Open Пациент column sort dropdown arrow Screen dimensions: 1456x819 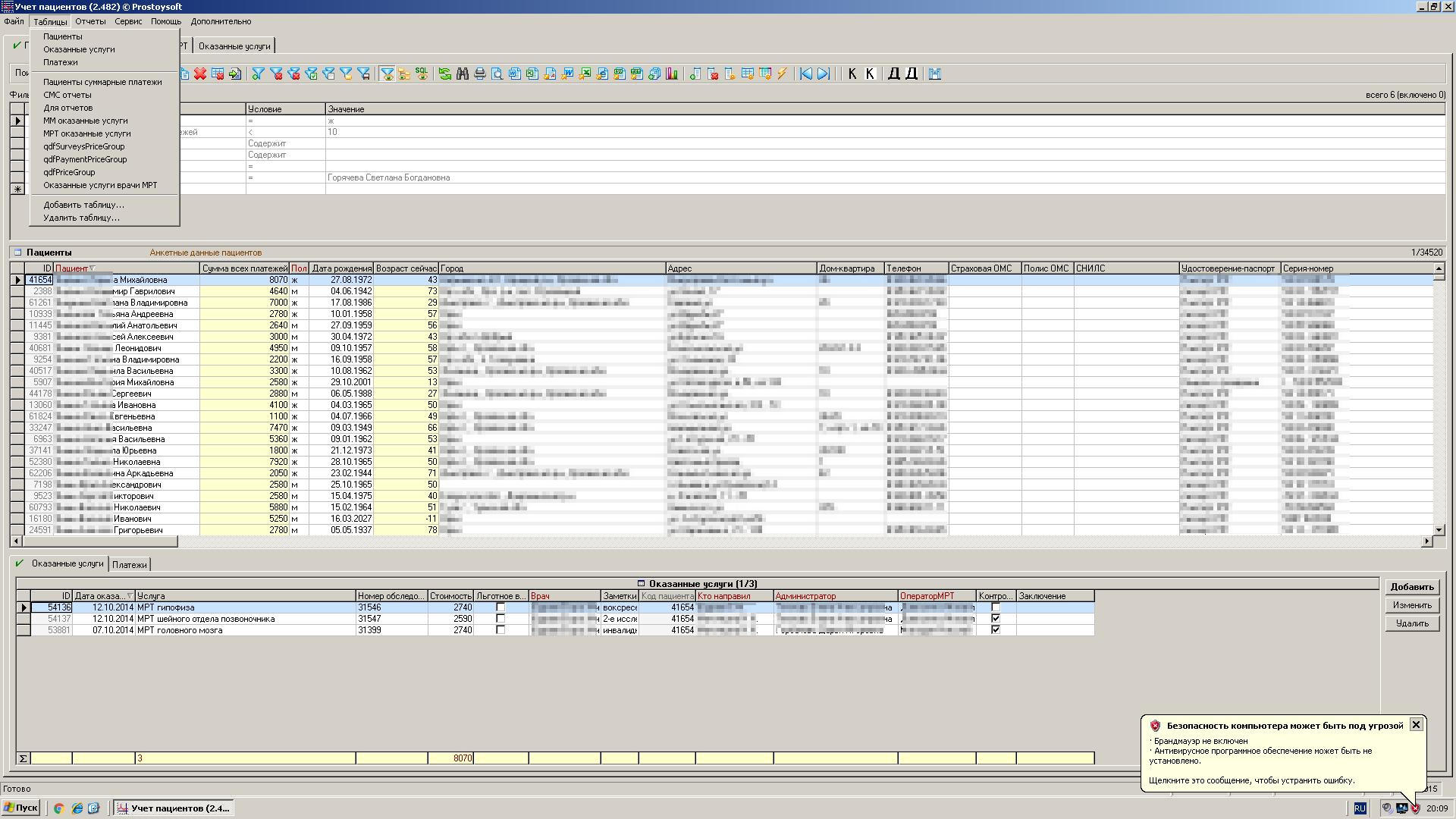click(93, 268)
